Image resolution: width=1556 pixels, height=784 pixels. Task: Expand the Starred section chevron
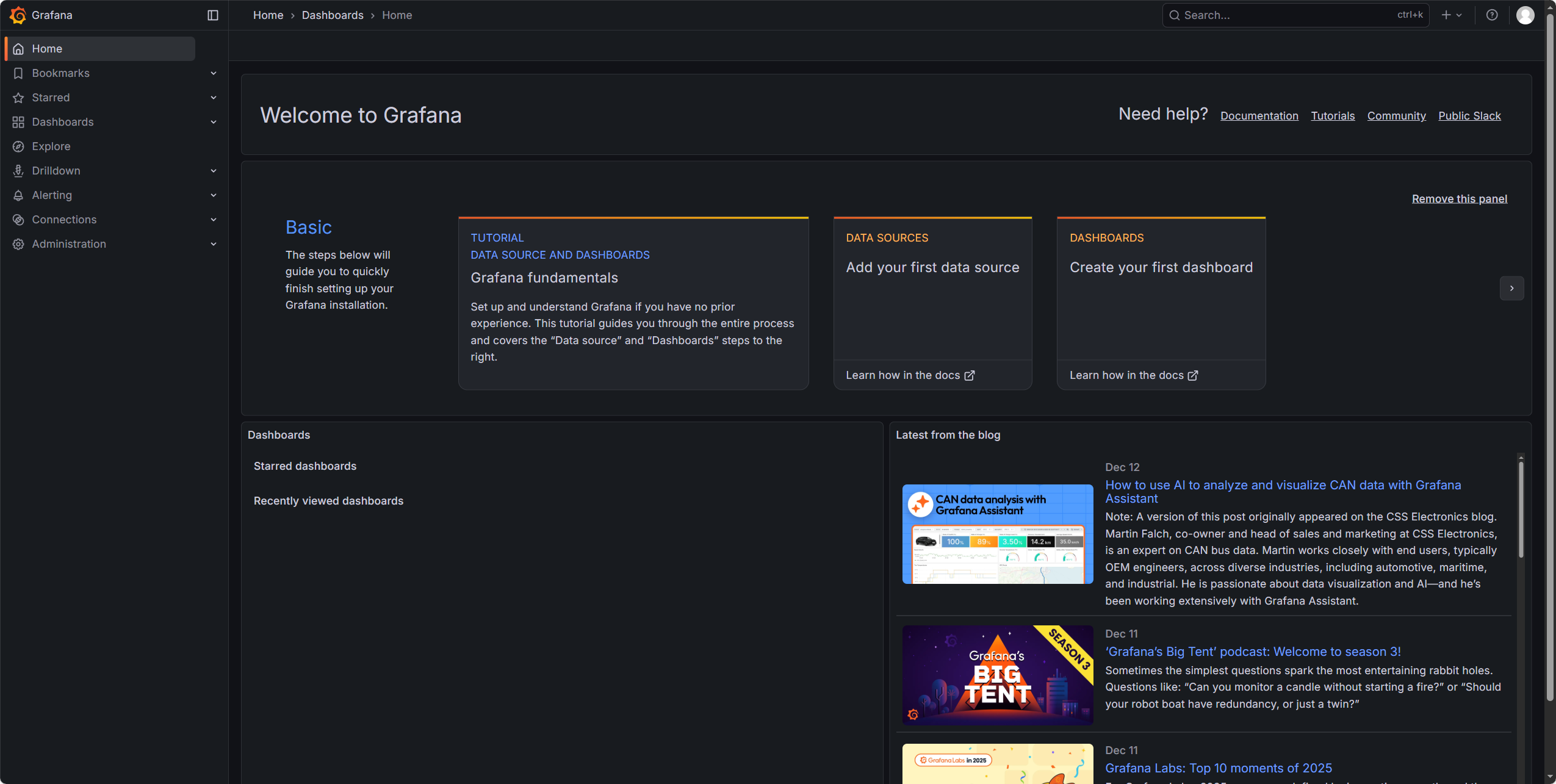pyautogui.click(x=214, y=98)
